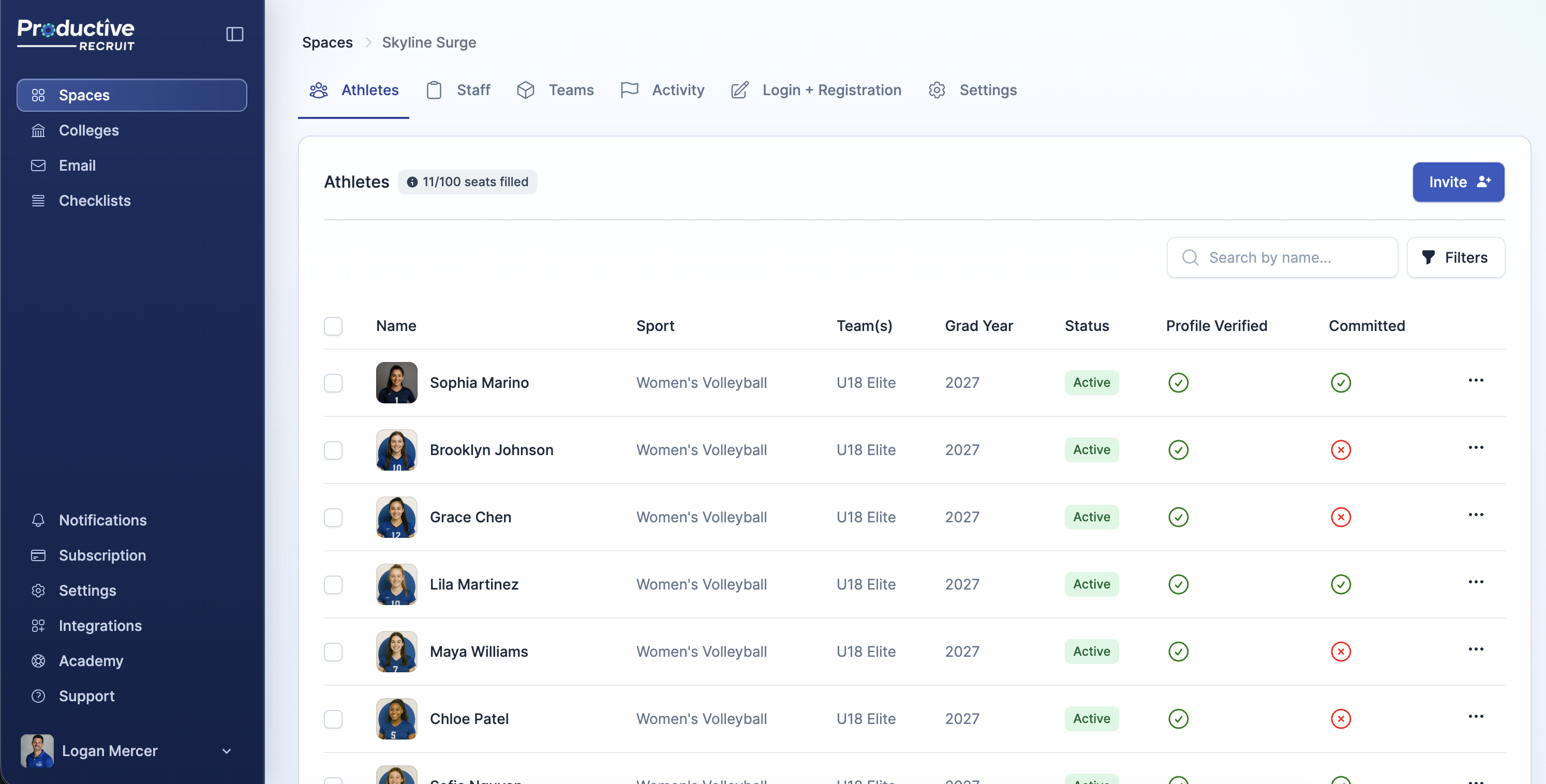The image size is (1546, 784).
Task: Check Grace Chen's row checkbox
Action: click(x=333, y=518)
